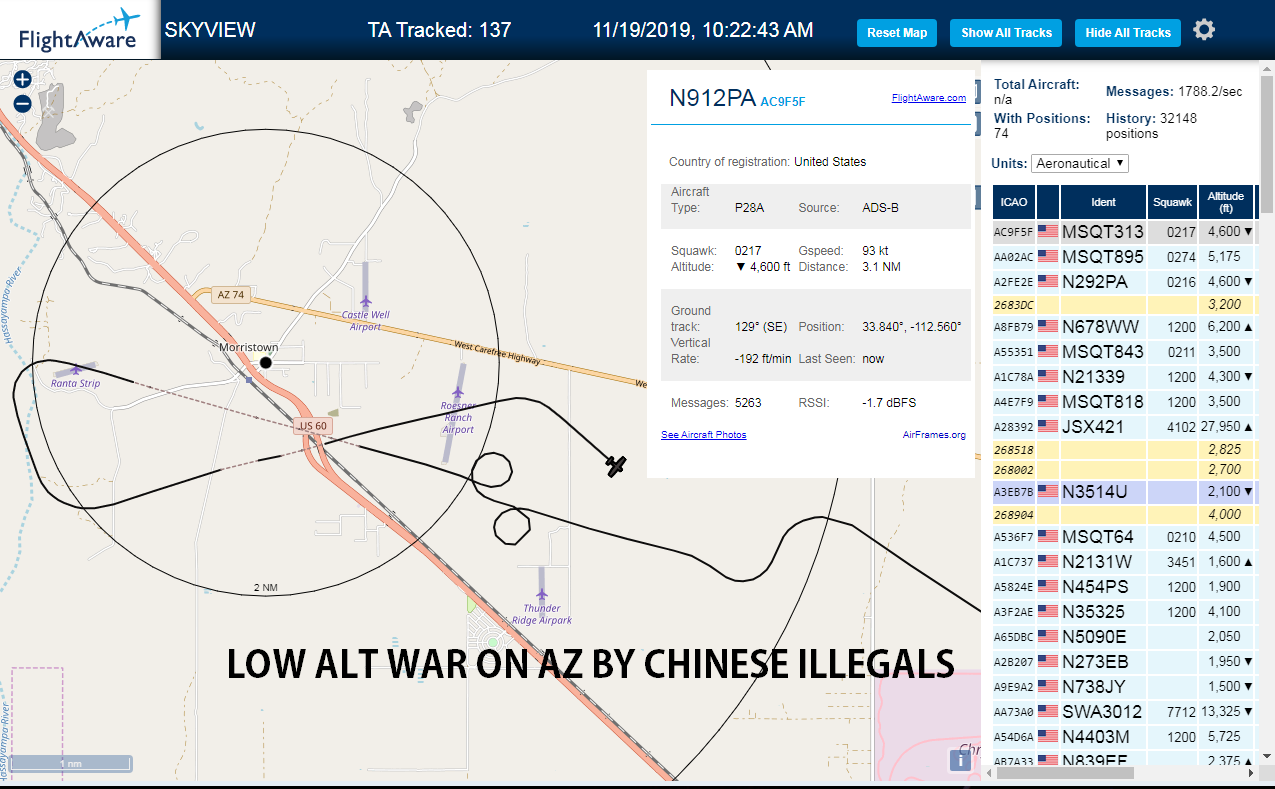Image resolution: width=1275 pixels, height=789 pixels.
Task: Show all aircraft tracks
Action: click(1006, 33)
